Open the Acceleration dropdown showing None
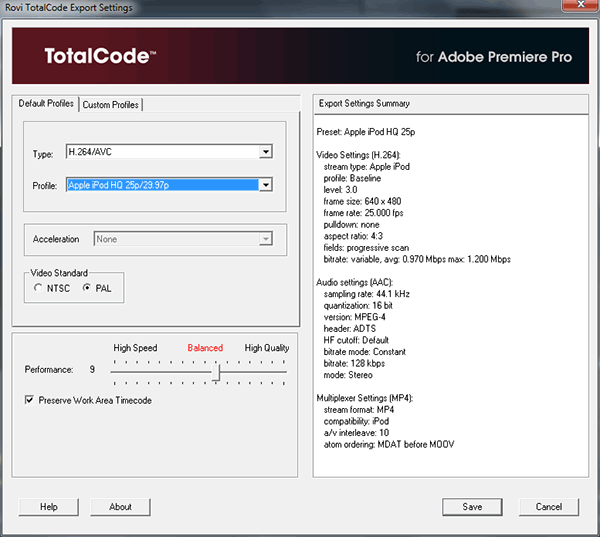The height and width of the screenshot is (537, 600). click(183, 239)
